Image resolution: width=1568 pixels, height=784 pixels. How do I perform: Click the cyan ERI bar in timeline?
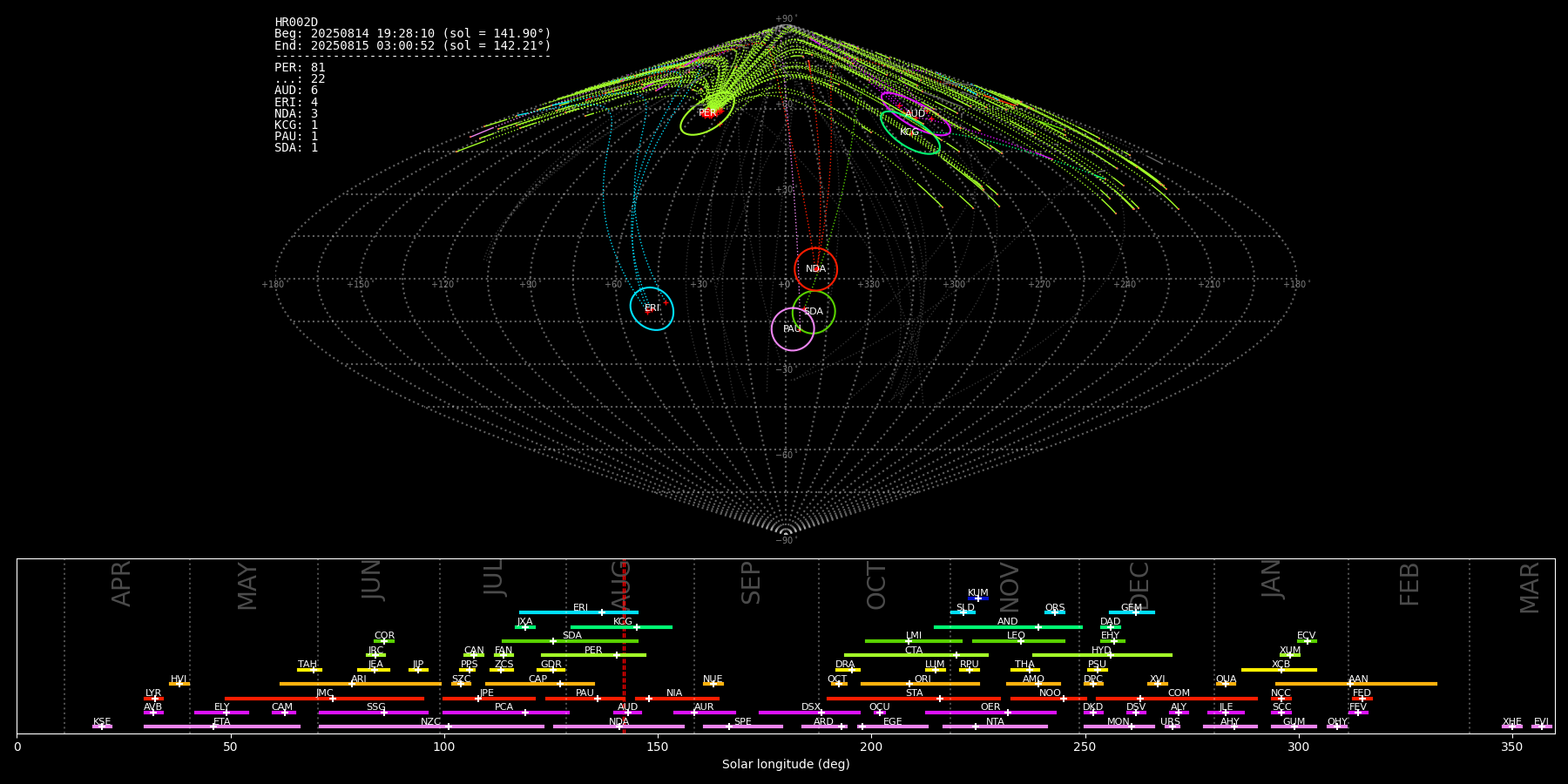click(578, 612)
